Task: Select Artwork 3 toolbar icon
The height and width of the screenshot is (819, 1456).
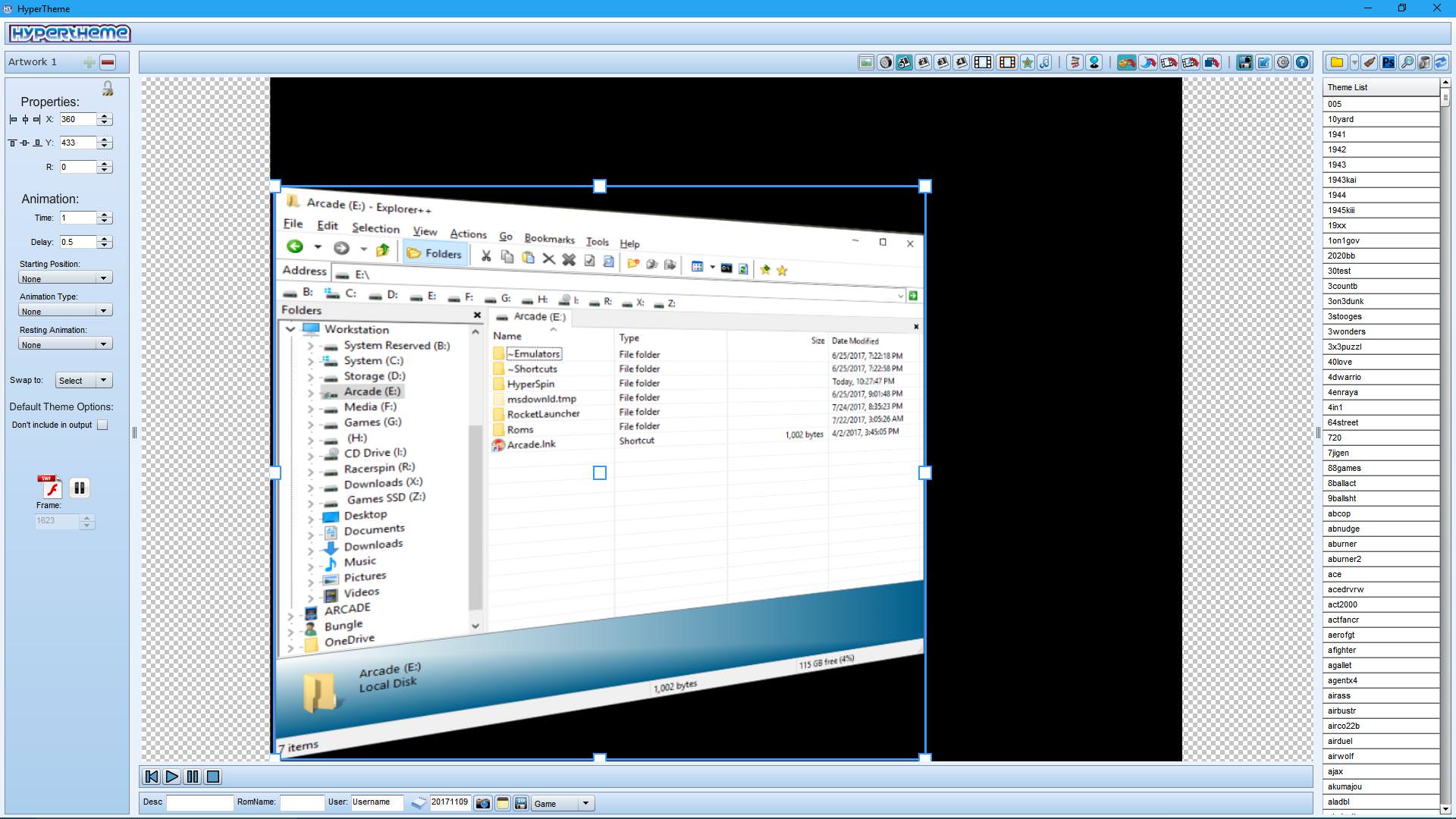Action: coord(942,63)
